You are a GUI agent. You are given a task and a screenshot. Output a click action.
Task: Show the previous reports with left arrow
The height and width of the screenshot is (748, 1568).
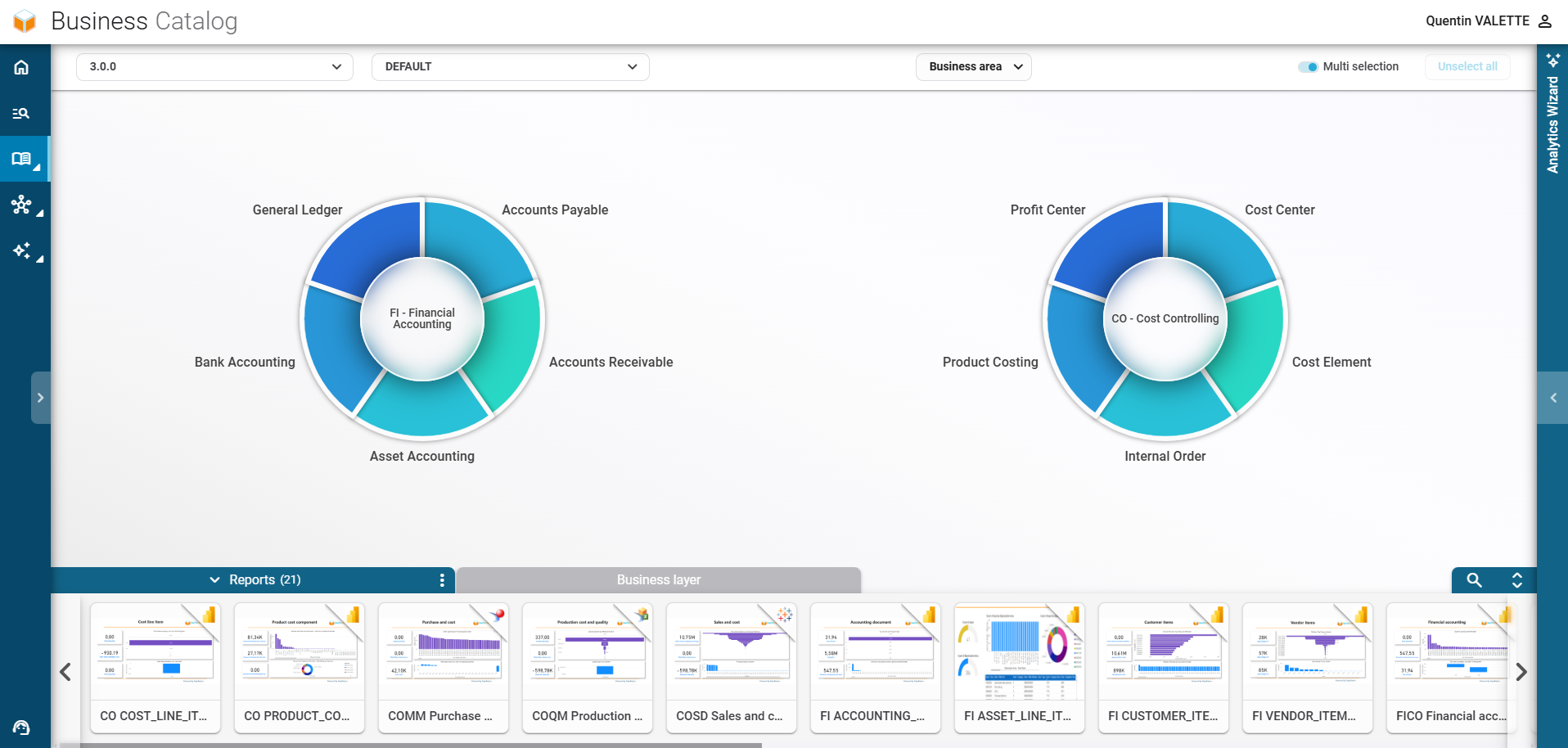pos(65,672)
